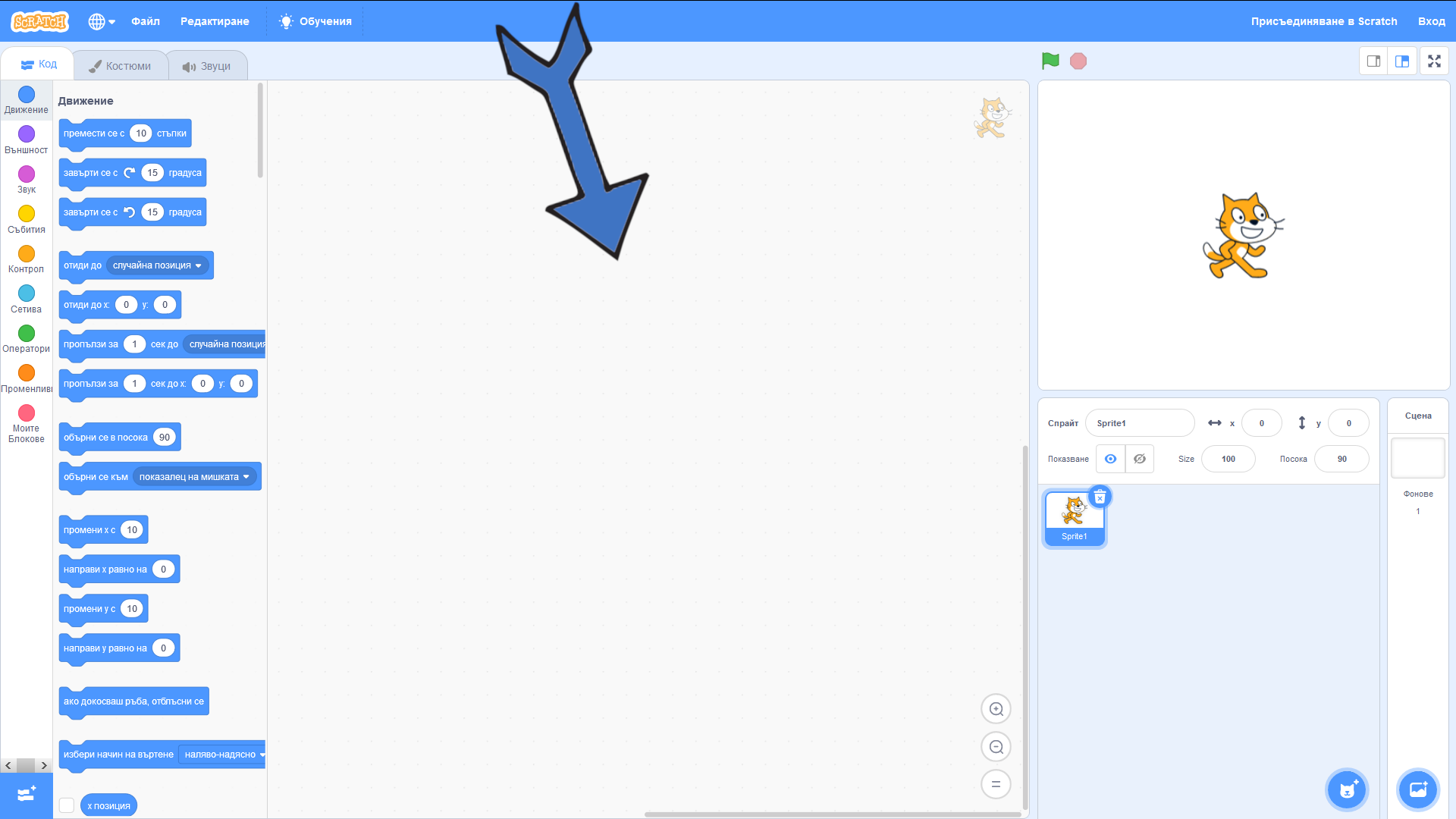Open the Файл menu
The image size is (1456, 819).
coord(145,21)
